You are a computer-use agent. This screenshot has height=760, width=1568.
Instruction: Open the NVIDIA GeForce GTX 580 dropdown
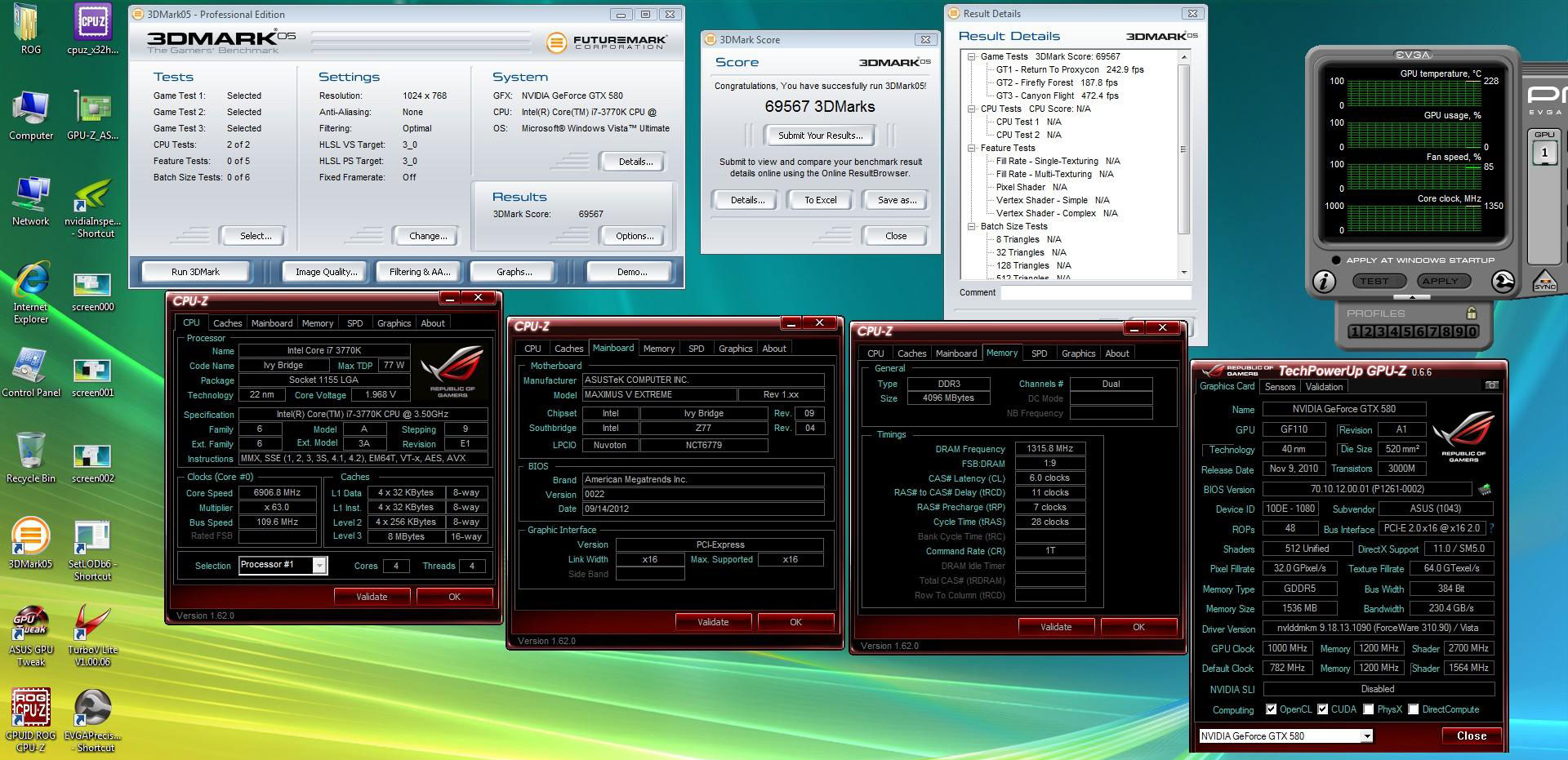1366,736
